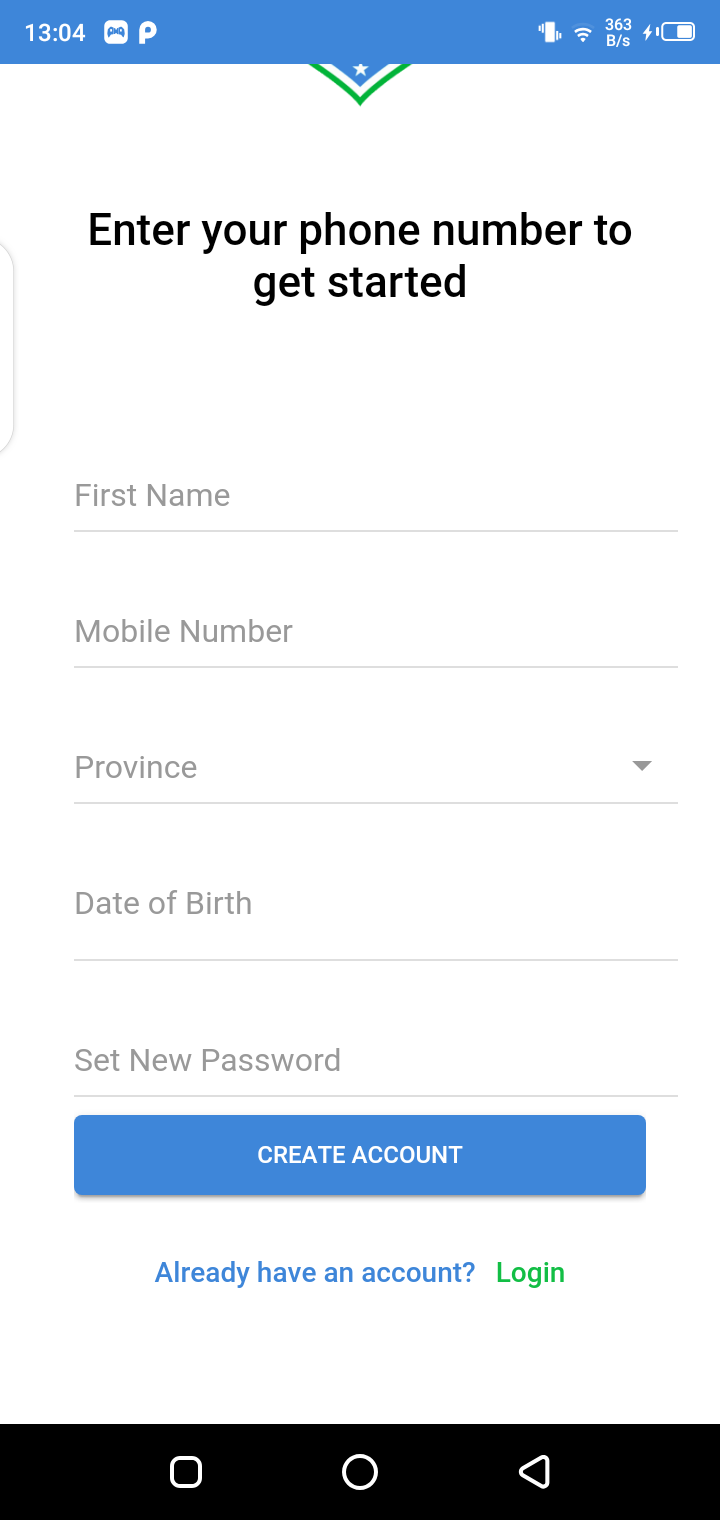
Task: Focus the First Name input field
Action: click(x=375, y=496)
